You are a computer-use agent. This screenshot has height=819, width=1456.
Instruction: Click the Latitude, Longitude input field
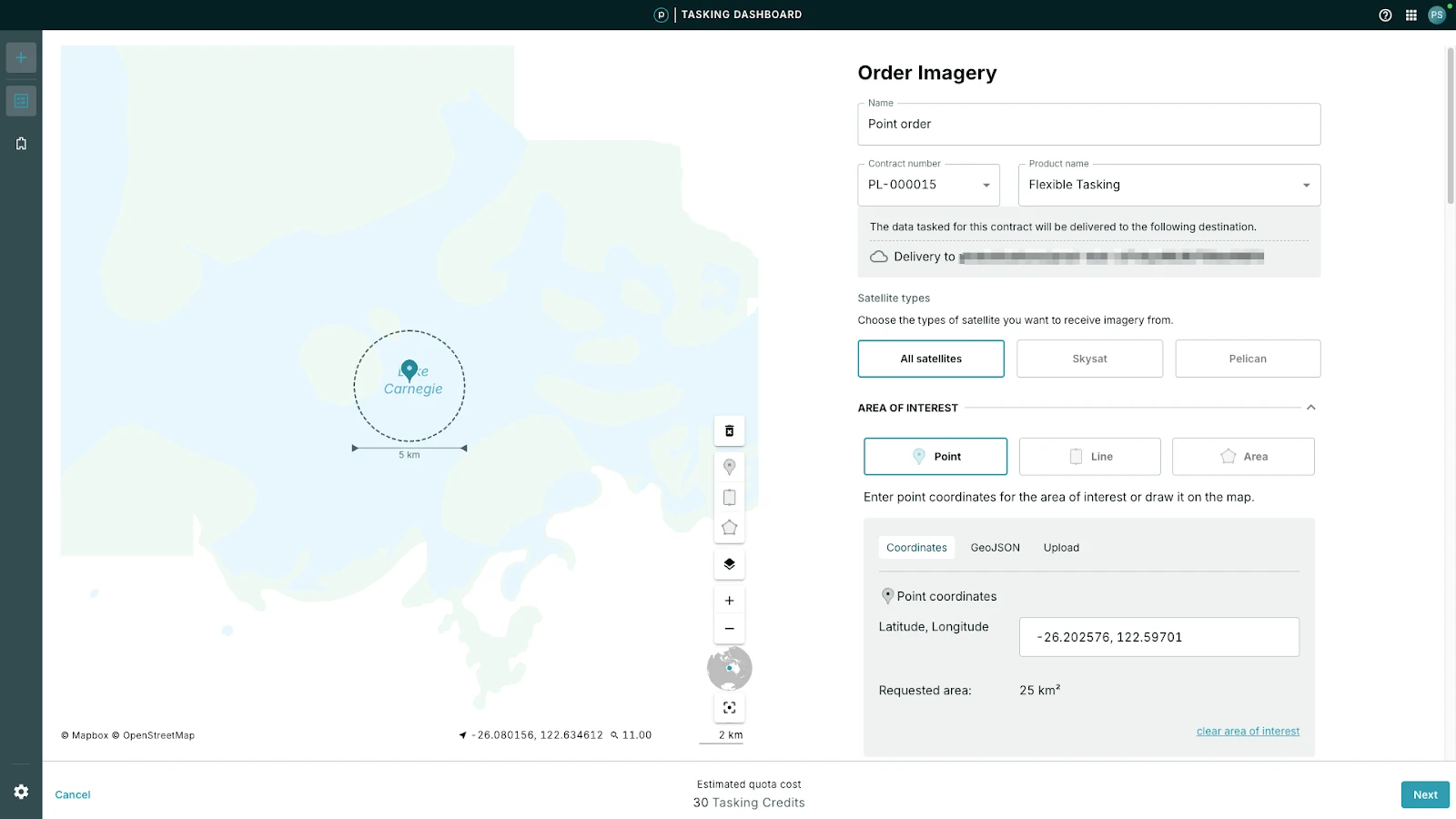[1158, 637]
